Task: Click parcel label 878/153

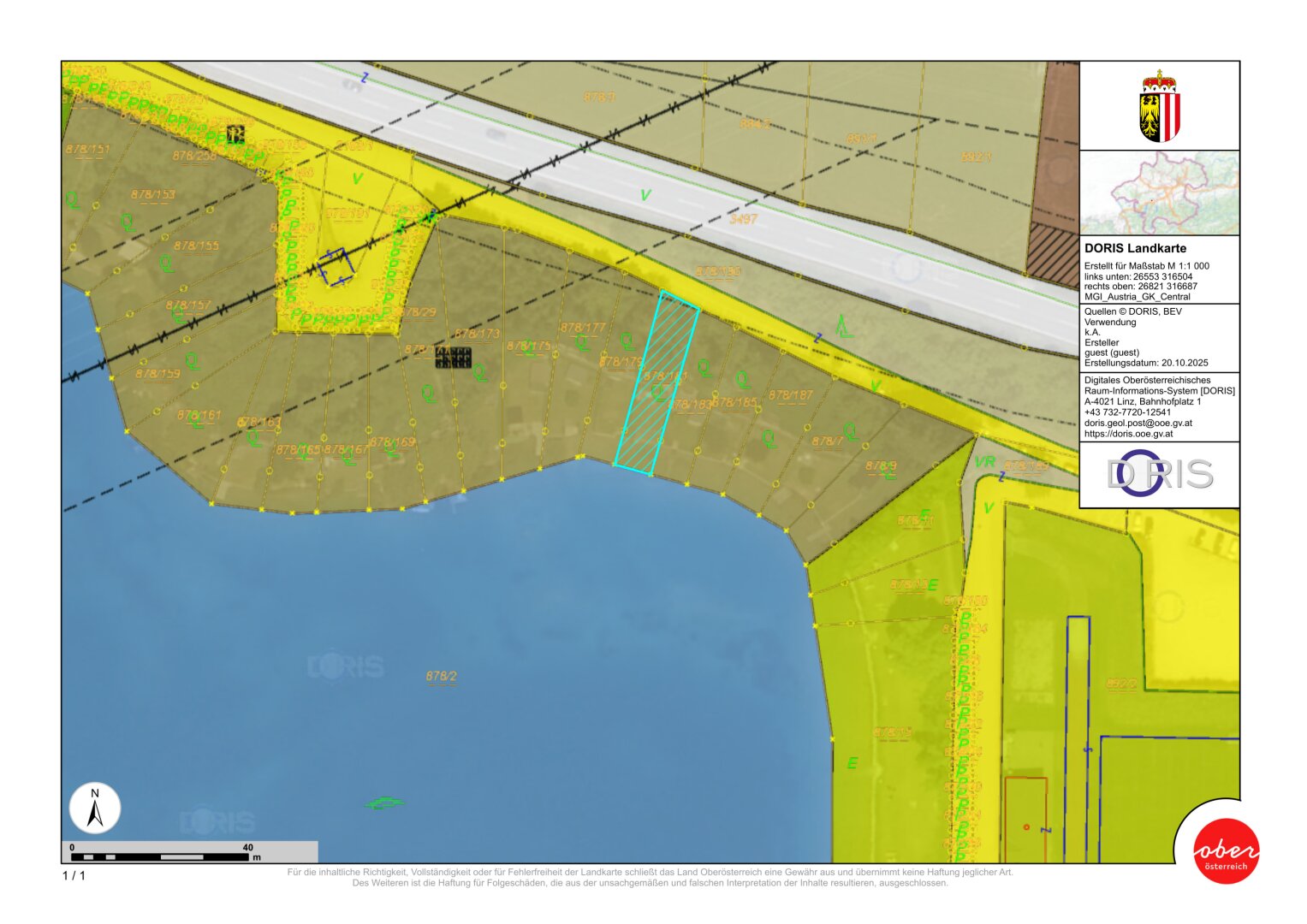Action: [x=152, y=195]
